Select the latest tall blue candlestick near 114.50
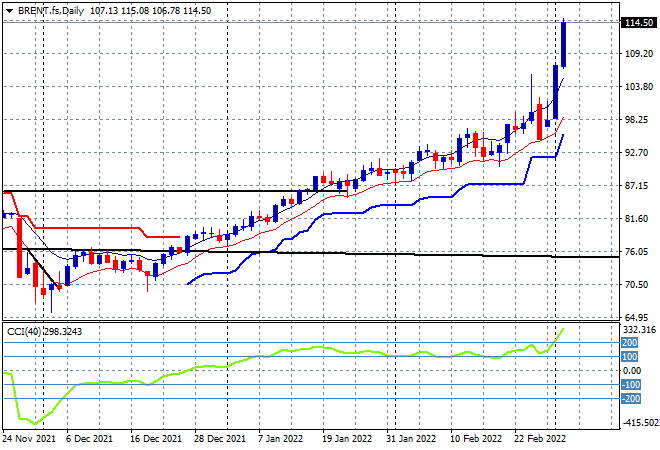The width and height of the screenshot is (660, 450). click(x=564, y=44)
